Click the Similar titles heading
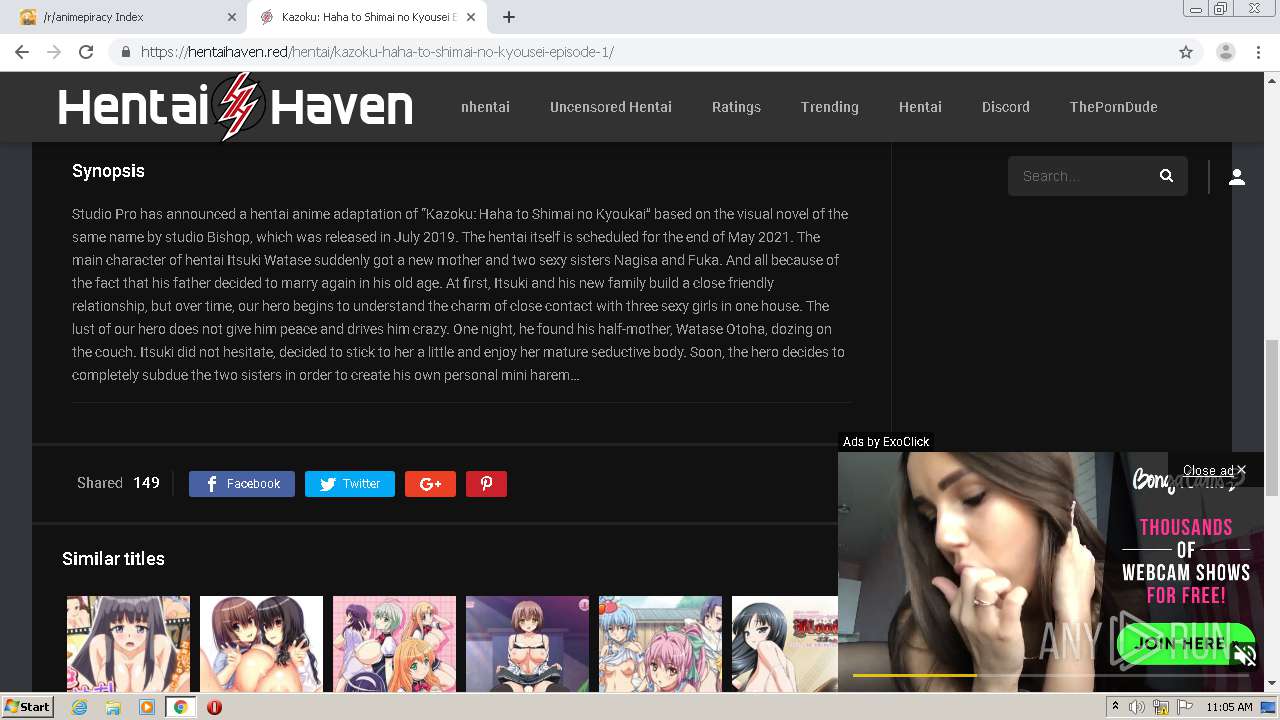 (x=113, y=559)
